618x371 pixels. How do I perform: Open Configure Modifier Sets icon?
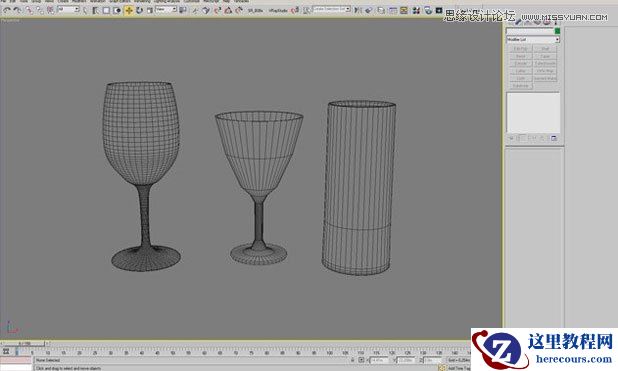click(x=554, y=138)
